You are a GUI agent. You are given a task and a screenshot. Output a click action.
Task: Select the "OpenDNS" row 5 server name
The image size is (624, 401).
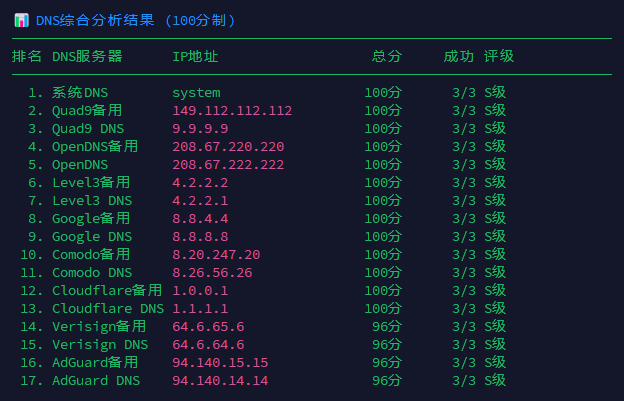80,165
